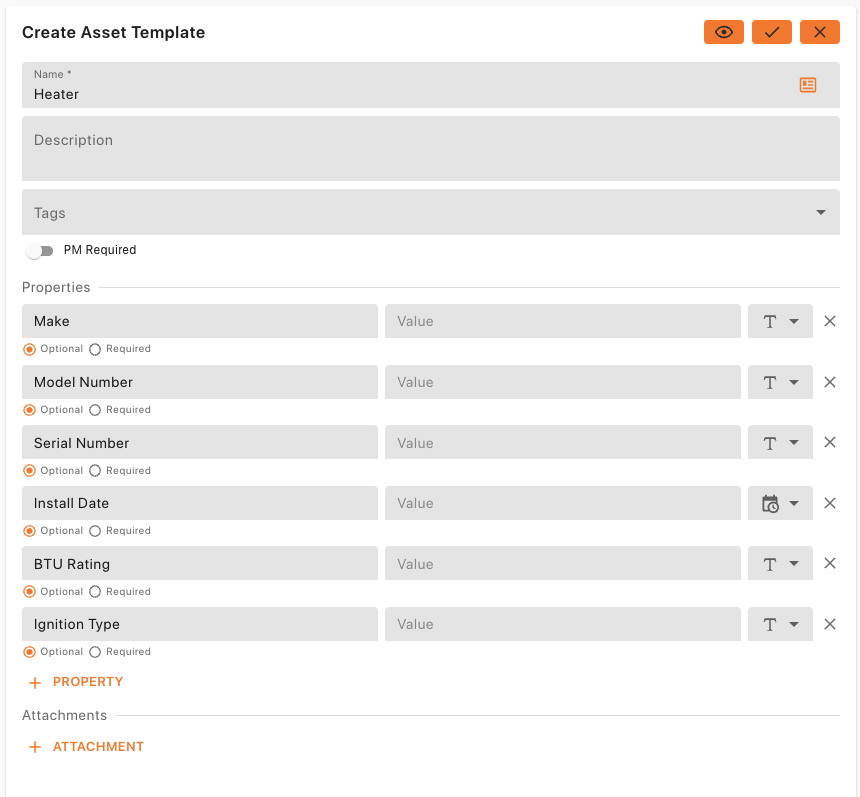Click the Value field for Serial Number

563,443
